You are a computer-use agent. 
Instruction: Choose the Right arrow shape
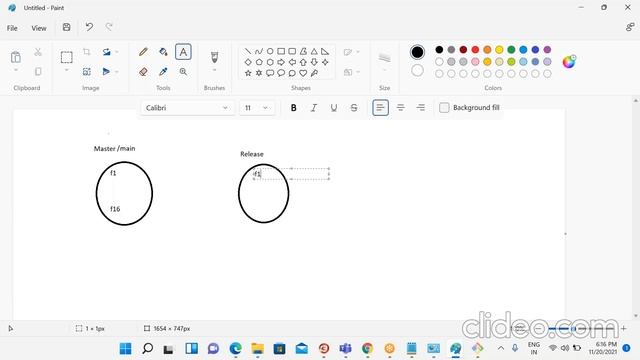pyautogui.click(x=281, y=62)
